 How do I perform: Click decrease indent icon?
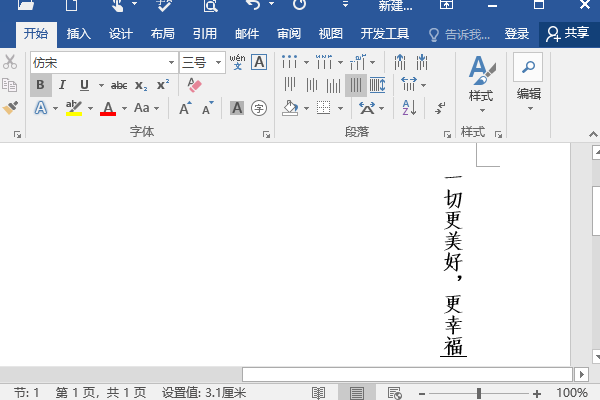coord(400,62)
